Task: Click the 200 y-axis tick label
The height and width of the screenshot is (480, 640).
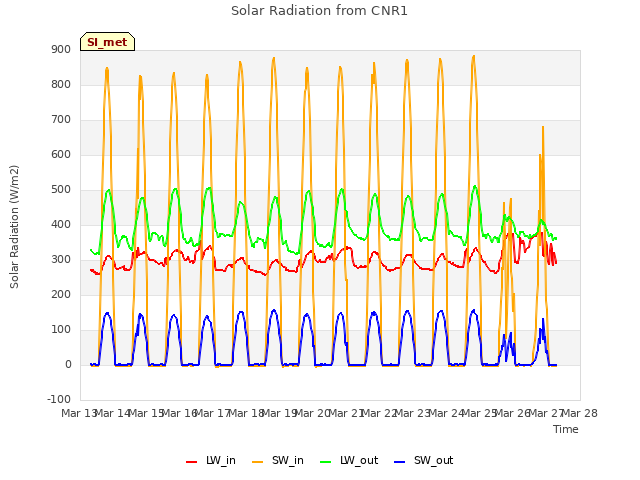Action: pos(61,294)
